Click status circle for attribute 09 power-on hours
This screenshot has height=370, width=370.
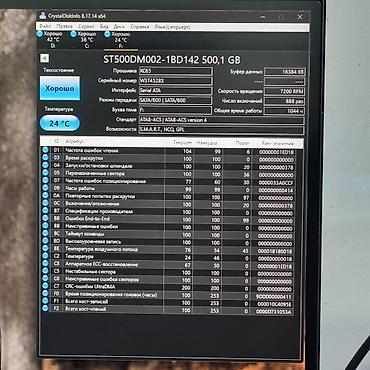[x=45, y=188]
